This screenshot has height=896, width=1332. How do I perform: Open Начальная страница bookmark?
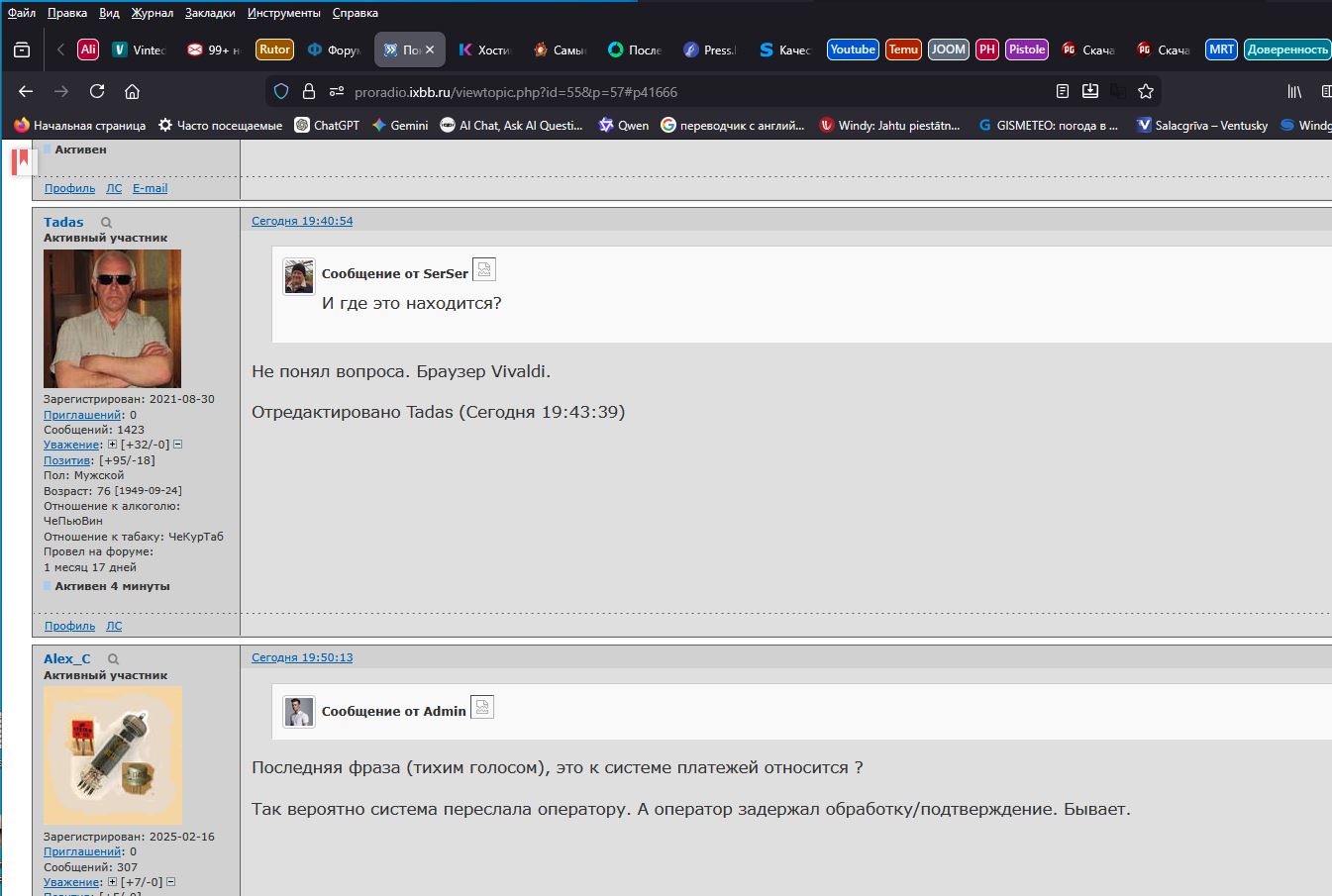pos(80,126)
